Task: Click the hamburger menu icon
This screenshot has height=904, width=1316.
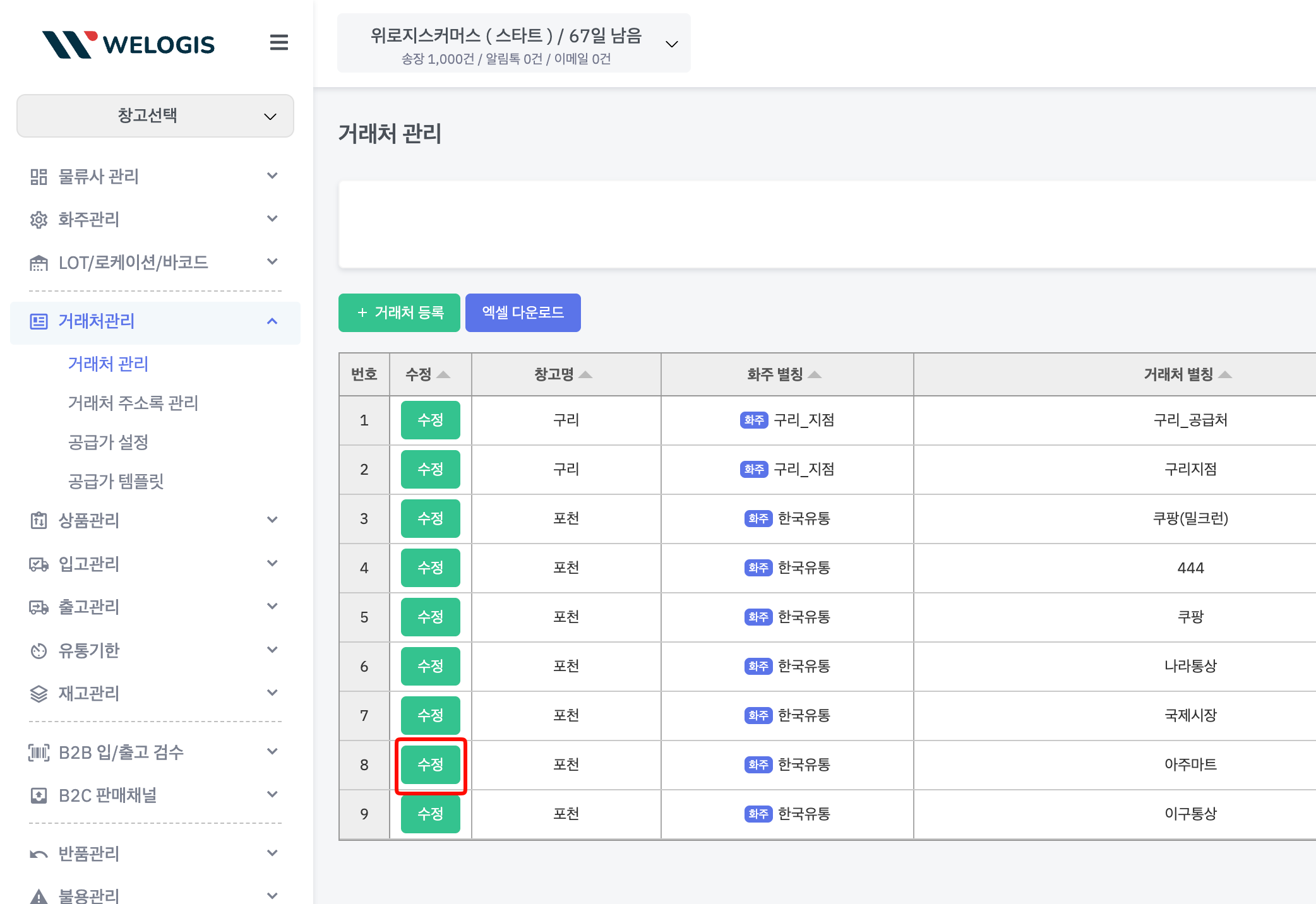Action: (278, 43)
